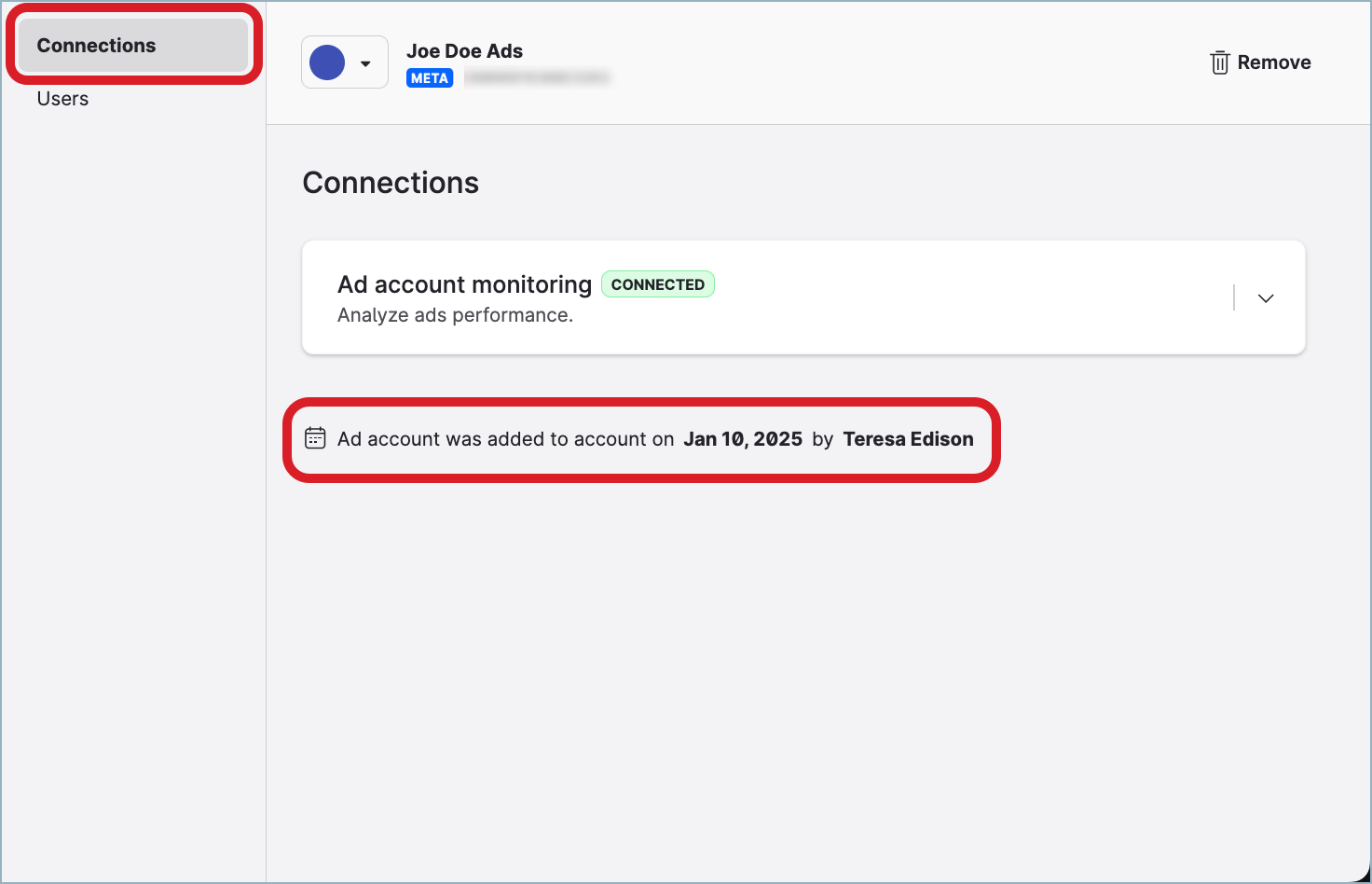
Task: Select the Jan 10, 2025 date text
Action: (x=743, y=438)
